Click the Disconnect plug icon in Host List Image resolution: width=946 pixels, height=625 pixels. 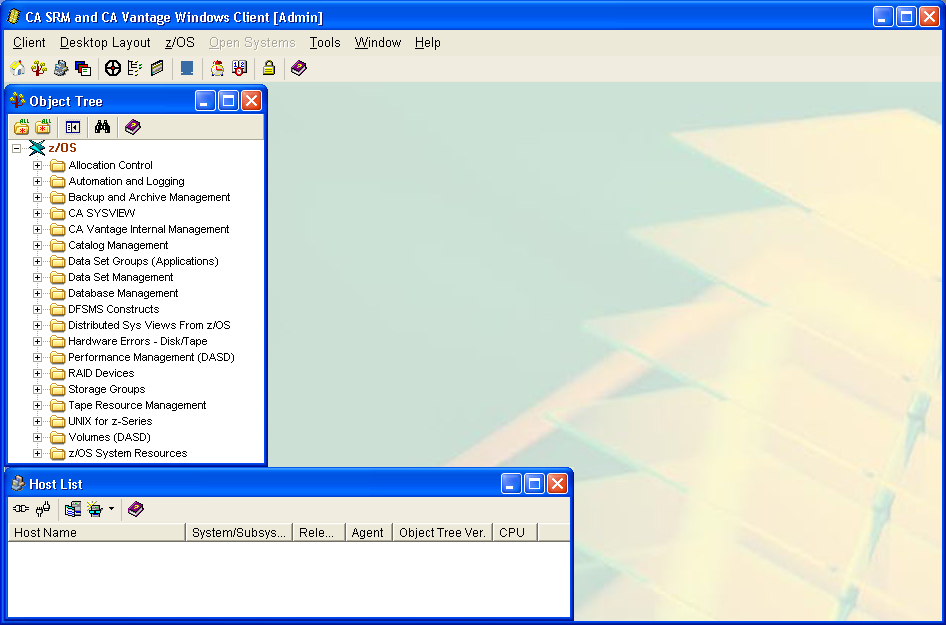click(x=43, y=508)
